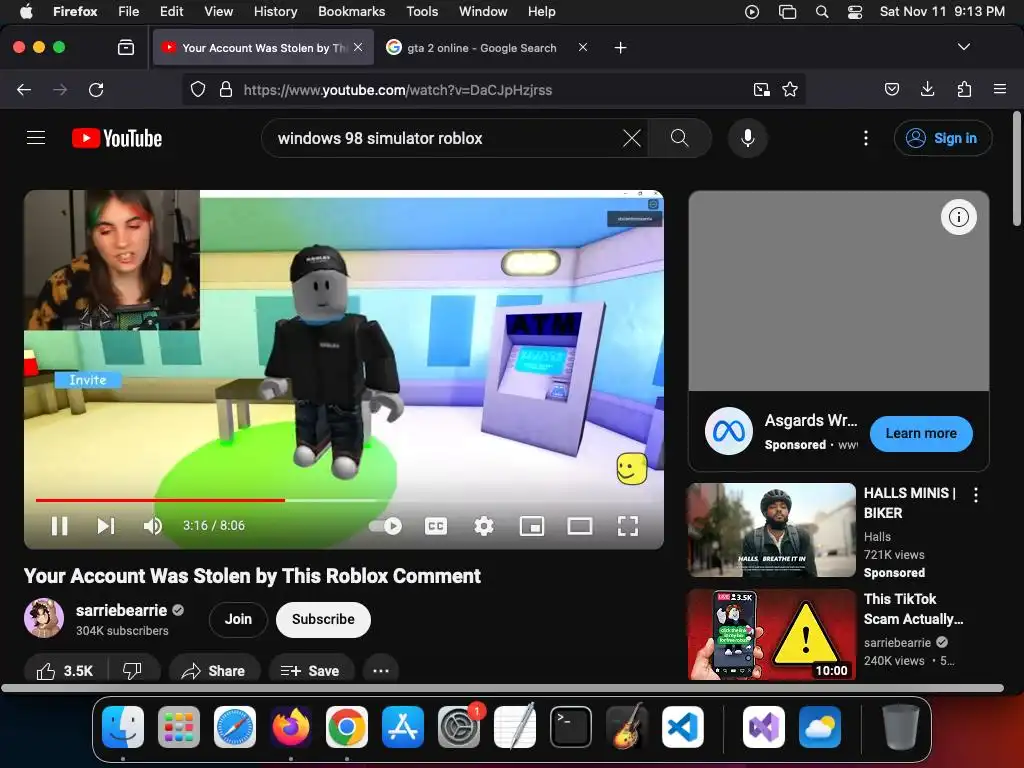Click Learn more on Asgards ad
Viewport: 1024px width, 768px height.
pyautogui.click(x=921, y=433)
